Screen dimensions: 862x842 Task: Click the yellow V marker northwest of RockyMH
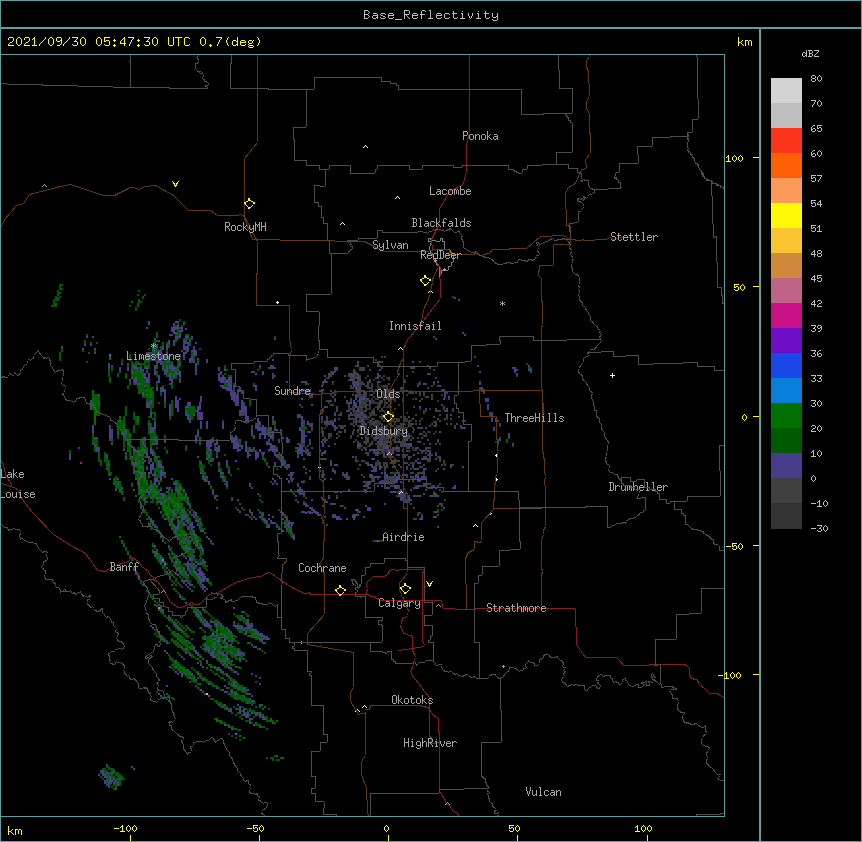[x=175, y=184]
